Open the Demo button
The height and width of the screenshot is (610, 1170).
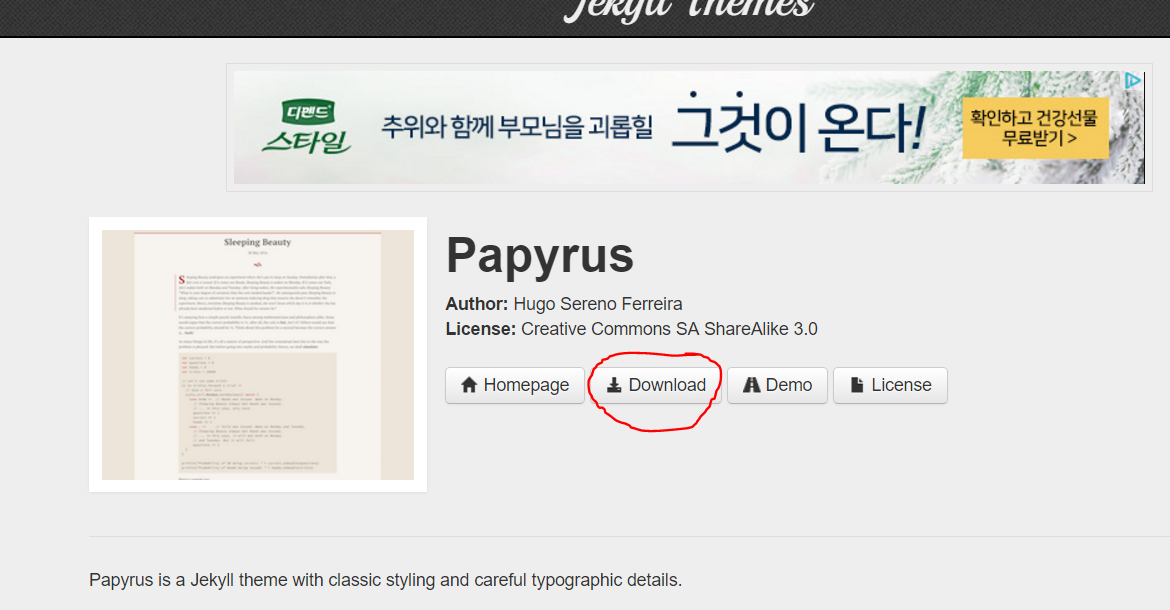(778, 385)
